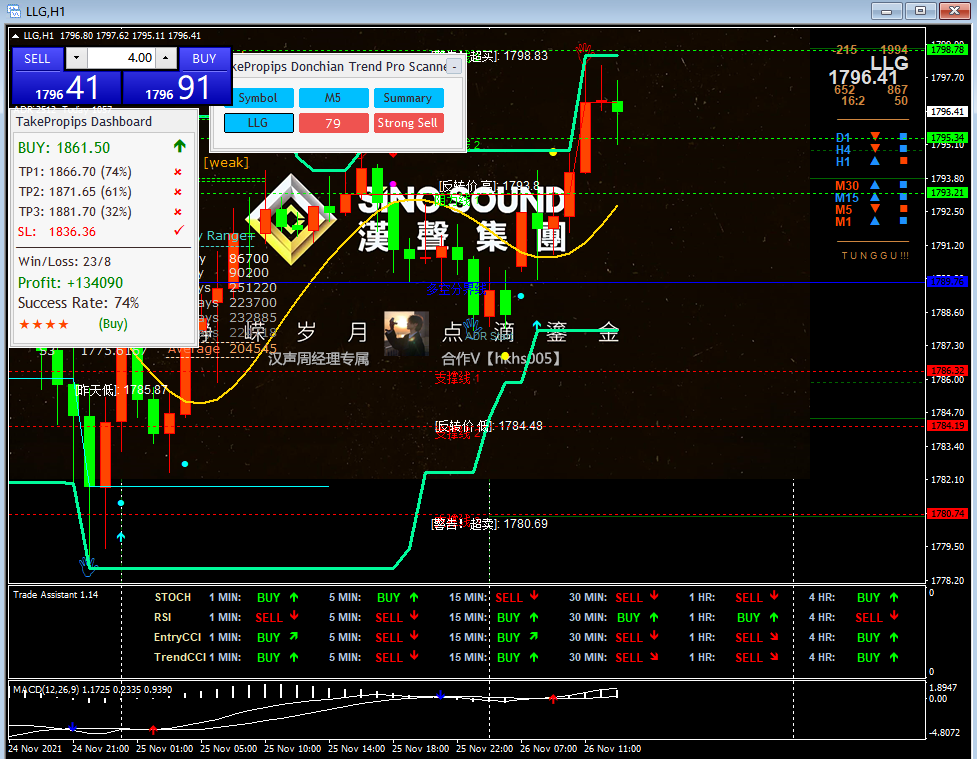This screenshot has height=759, width=977.
Task: Click the 25 Nov 14:00 time axis label
Action: point(357,748)
